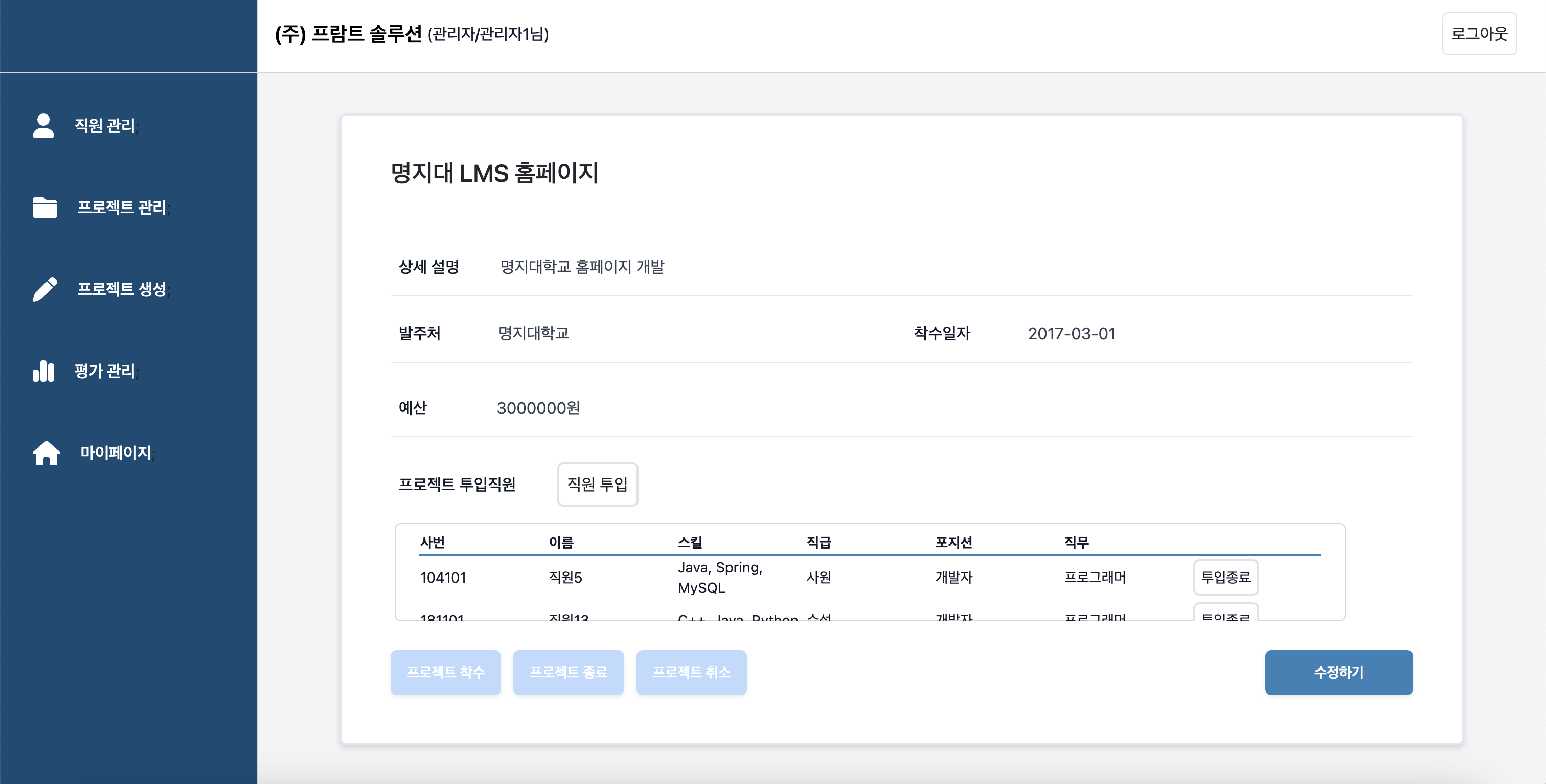Click the person icon for 직원 관리

[x=43, y=125]
